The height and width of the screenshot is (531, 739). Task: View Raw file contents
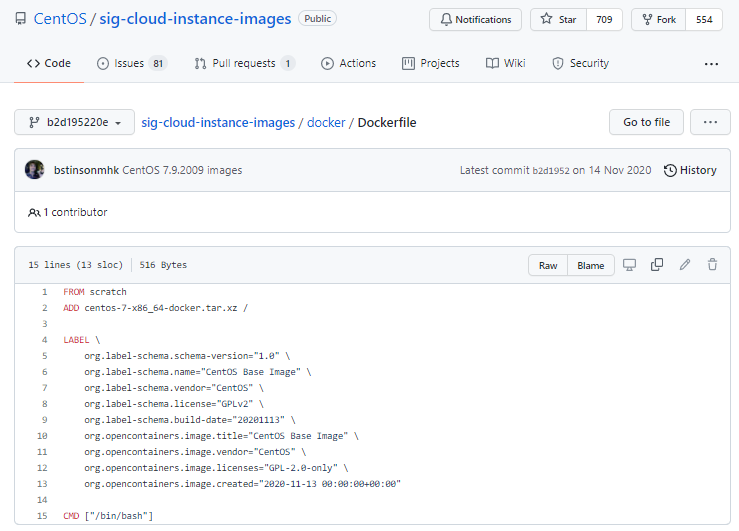548,265
